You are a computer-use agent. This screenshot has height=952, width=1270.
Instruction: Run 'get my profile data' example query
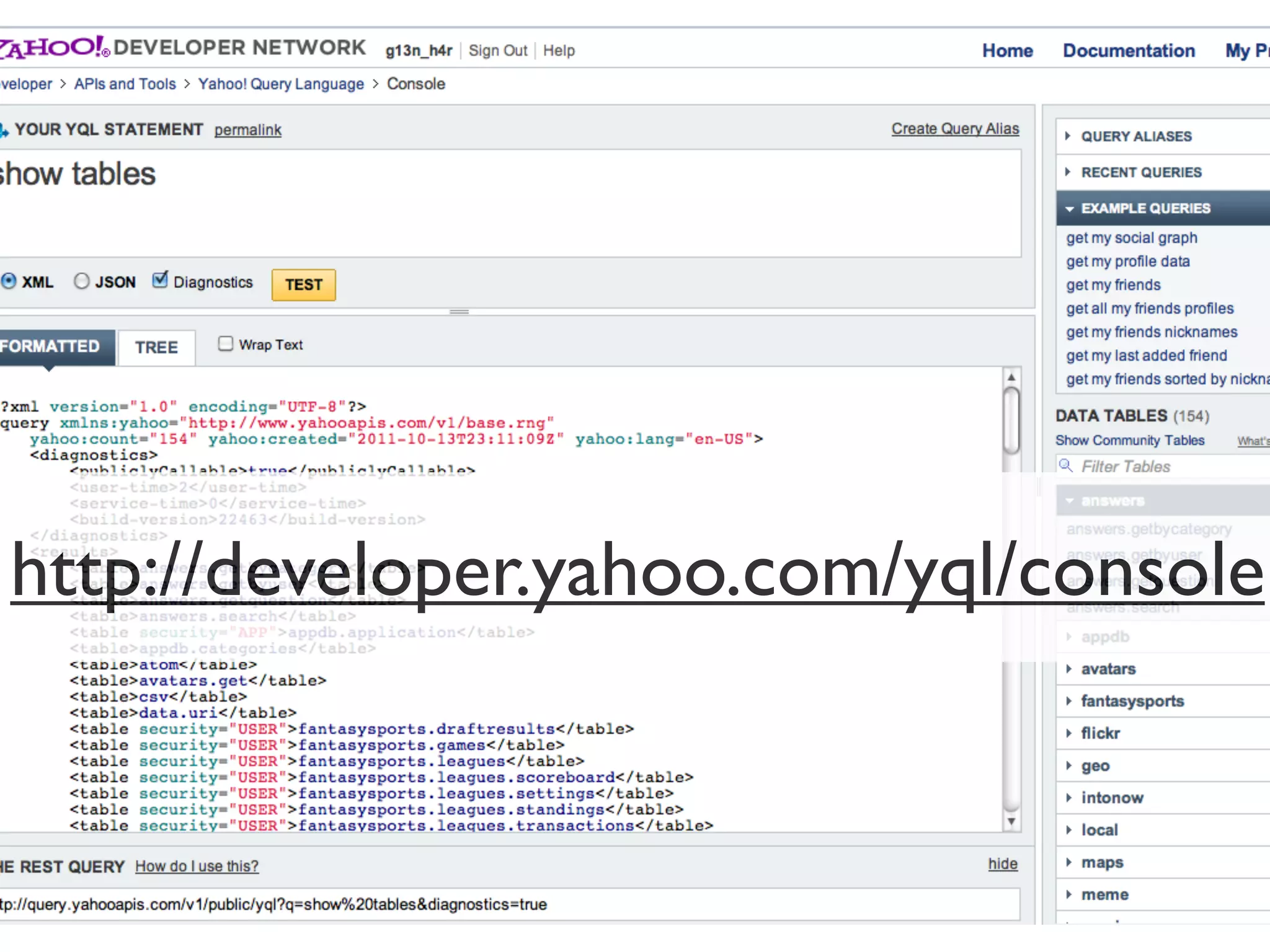(x=1128, y=262)
